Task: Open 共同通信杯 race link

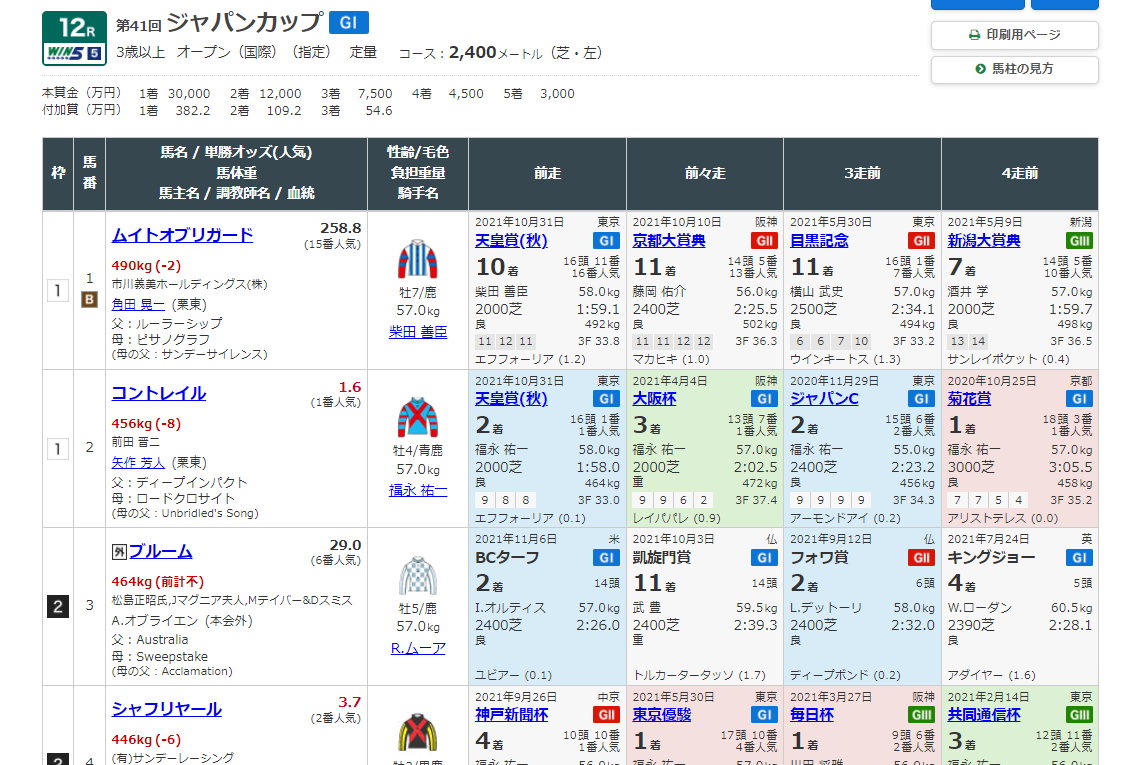Action: [x=984, y=715]
